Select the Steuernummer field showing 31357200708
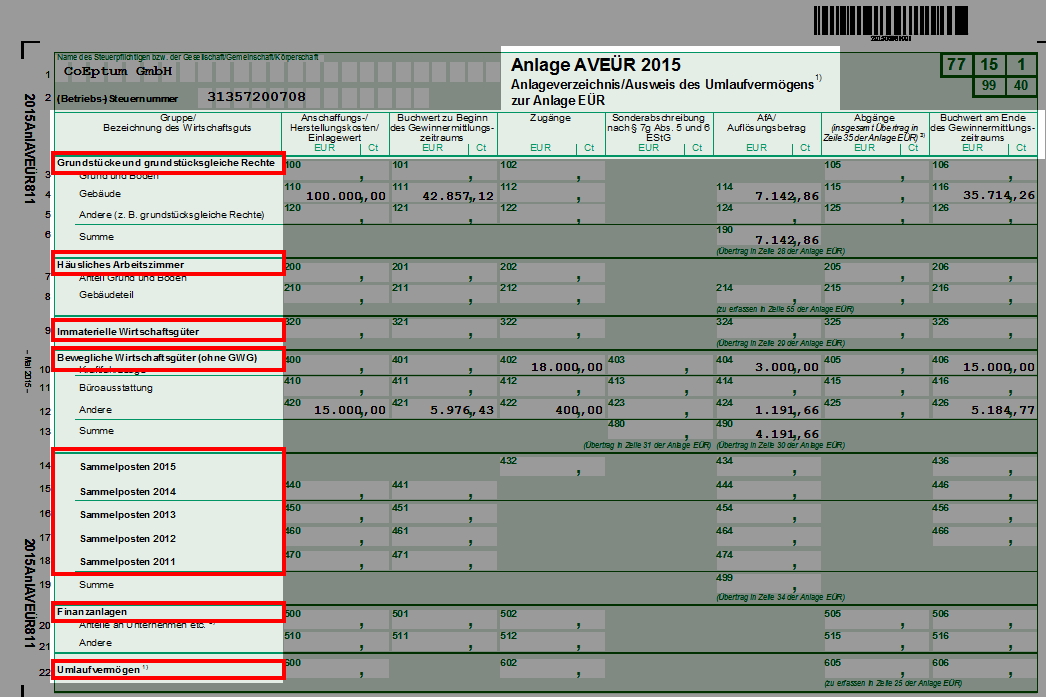This screenshot has height=697, width=1046. click(x=256, y=97)
